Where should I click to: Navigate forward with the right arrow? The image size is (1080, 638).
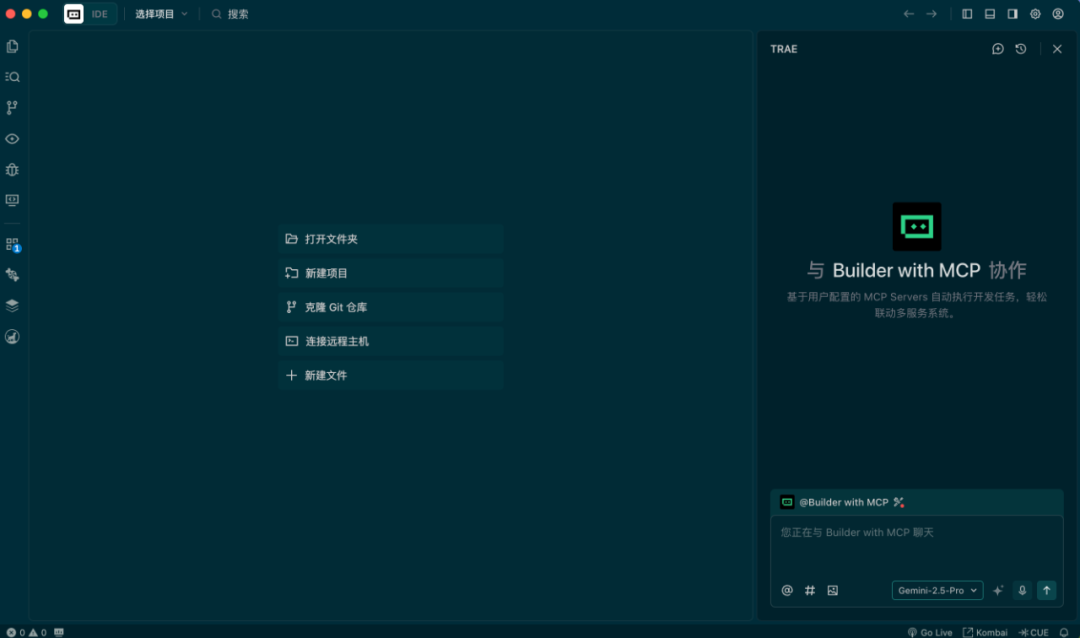[931, 14]
